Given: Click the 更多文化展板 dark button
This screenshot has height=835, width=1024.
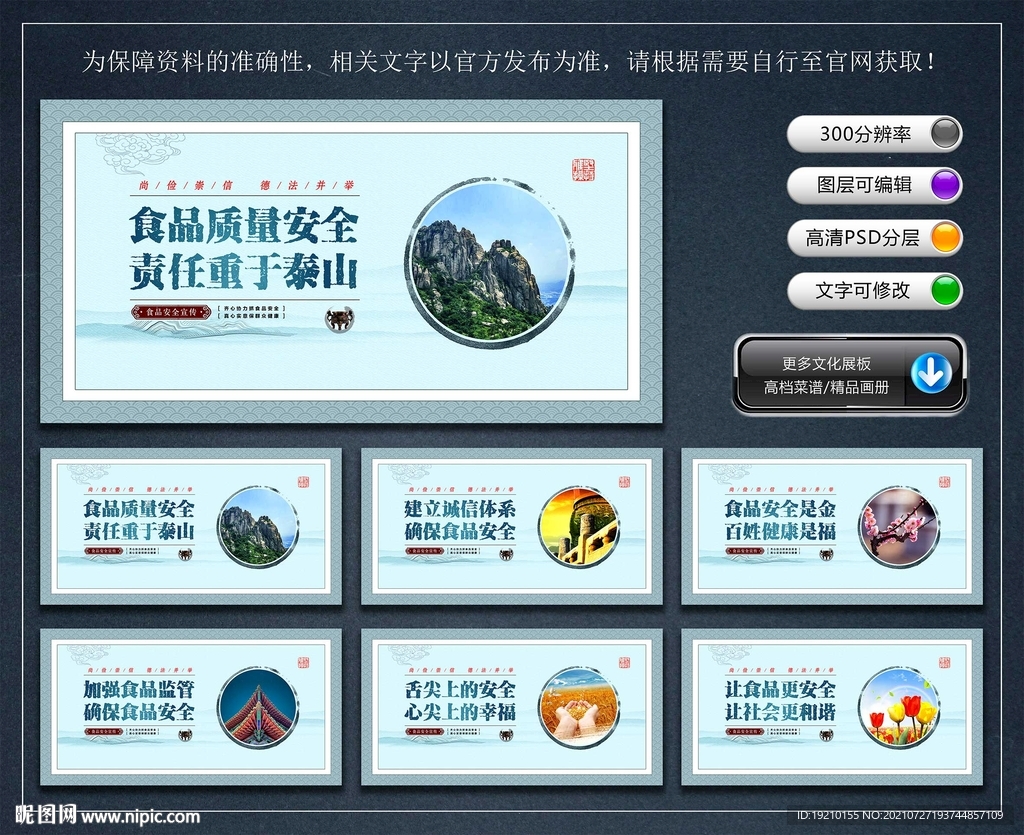Looking at the screenshot, I should pyautogui.click(x=850, y=374).
